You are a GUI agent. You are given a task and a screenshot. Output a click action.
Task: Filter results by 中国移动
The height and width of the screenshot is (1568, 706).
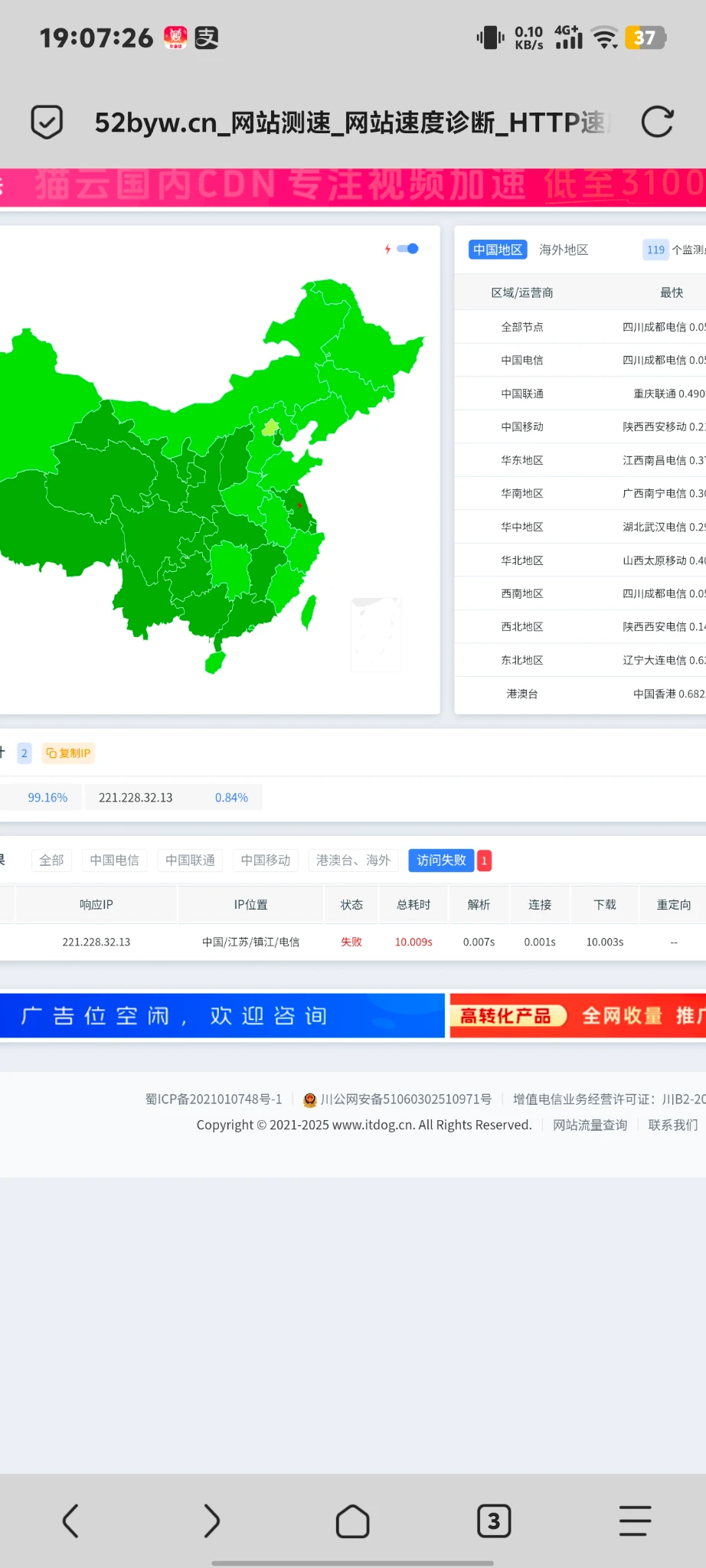tap(266, 861)
